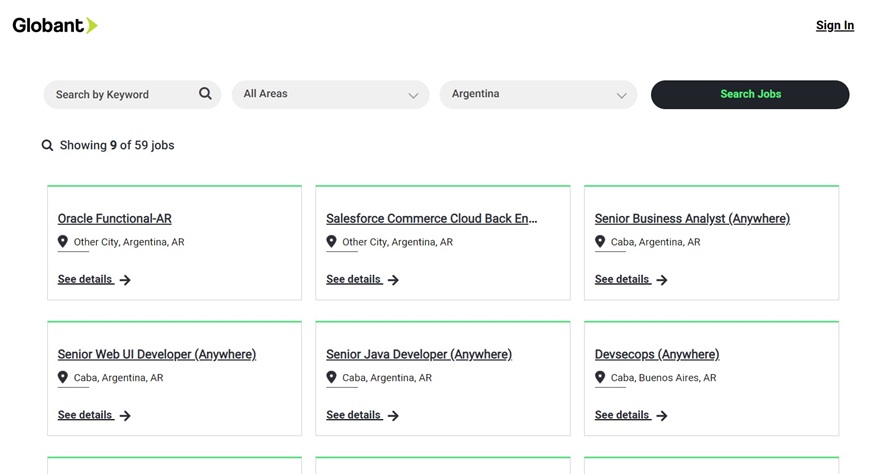Click 'Caba, Argentina, AR' under Senior Business Analyst
The height and width of the screenshot is (474, 880).
coord(656,242)
